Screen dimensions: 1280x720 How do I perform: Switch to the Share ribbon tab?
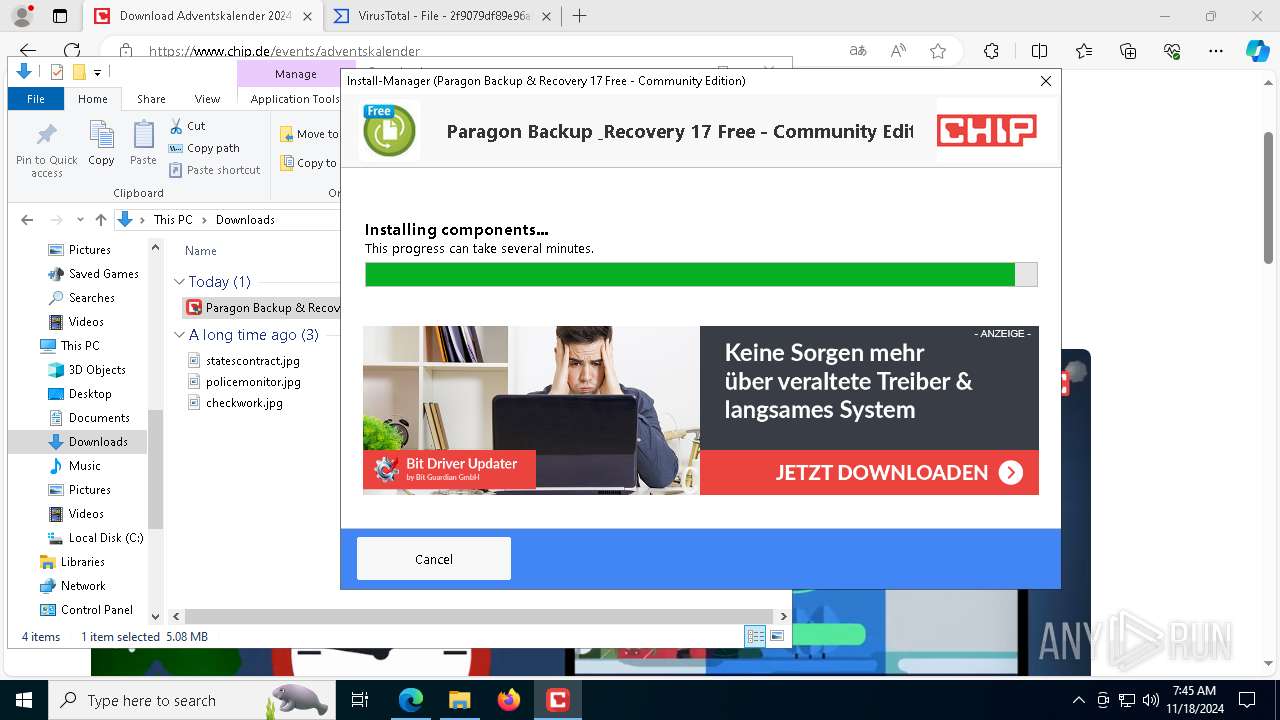click(151, 99)
